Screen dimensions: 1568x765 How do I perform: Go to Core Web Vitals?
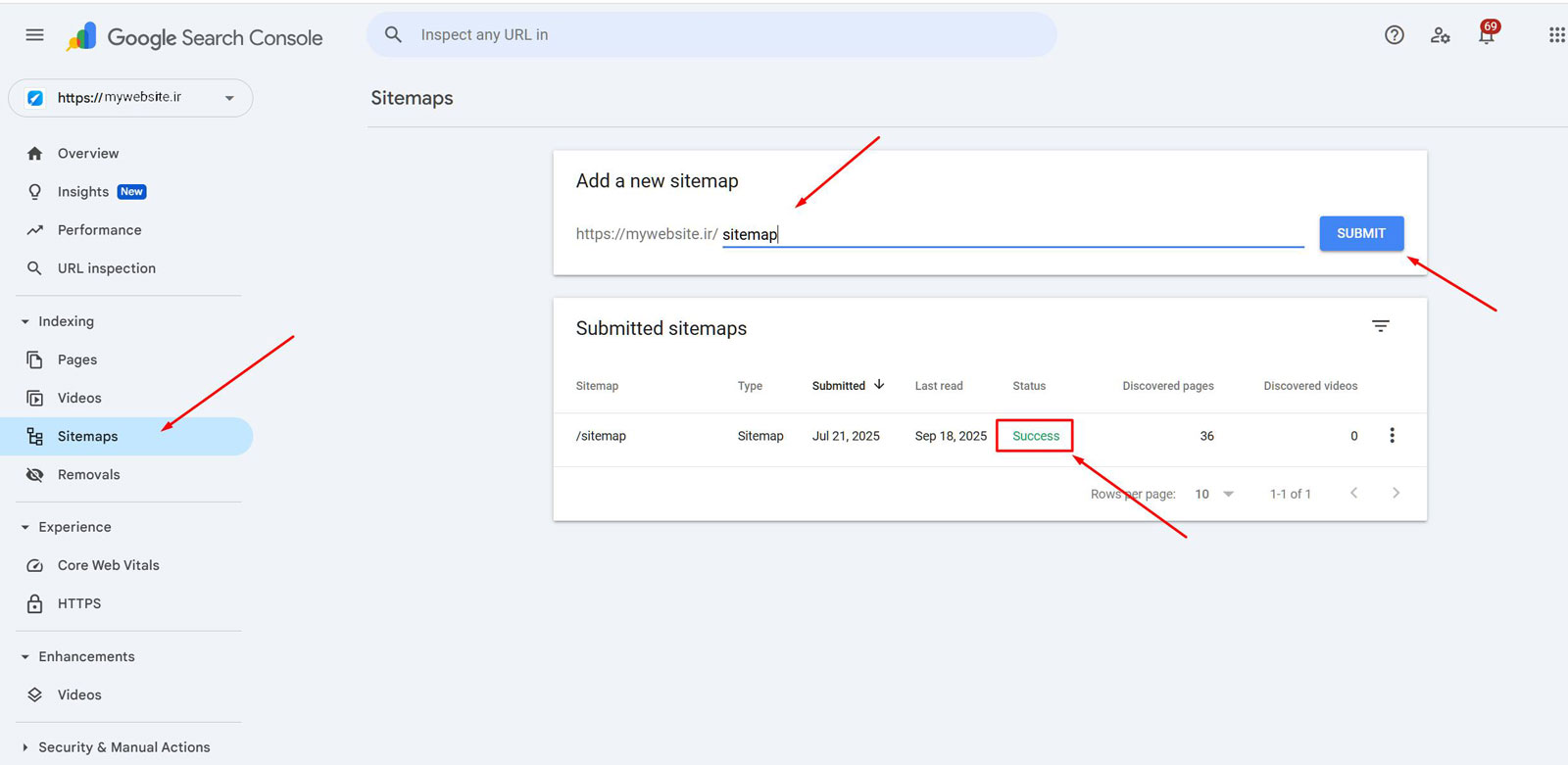pos(108,565)
